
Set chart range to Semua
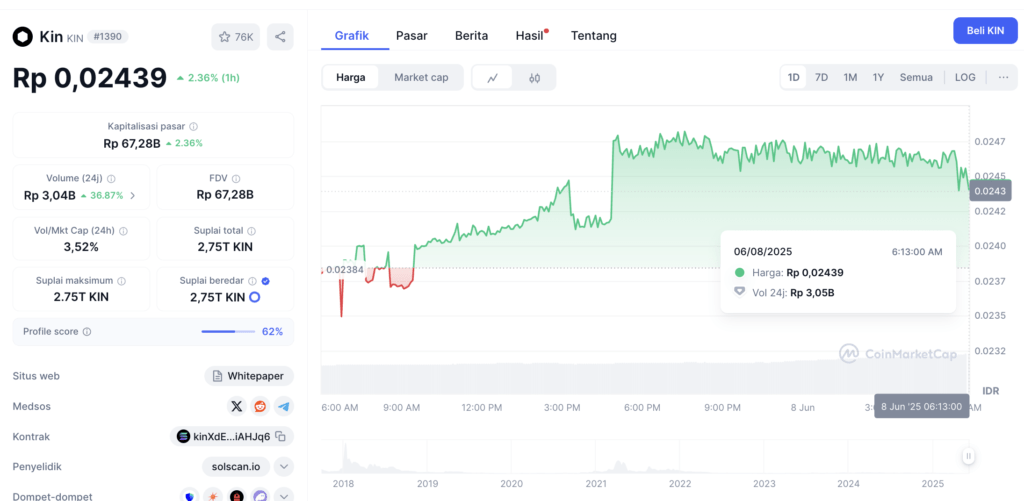coord(916,77)
